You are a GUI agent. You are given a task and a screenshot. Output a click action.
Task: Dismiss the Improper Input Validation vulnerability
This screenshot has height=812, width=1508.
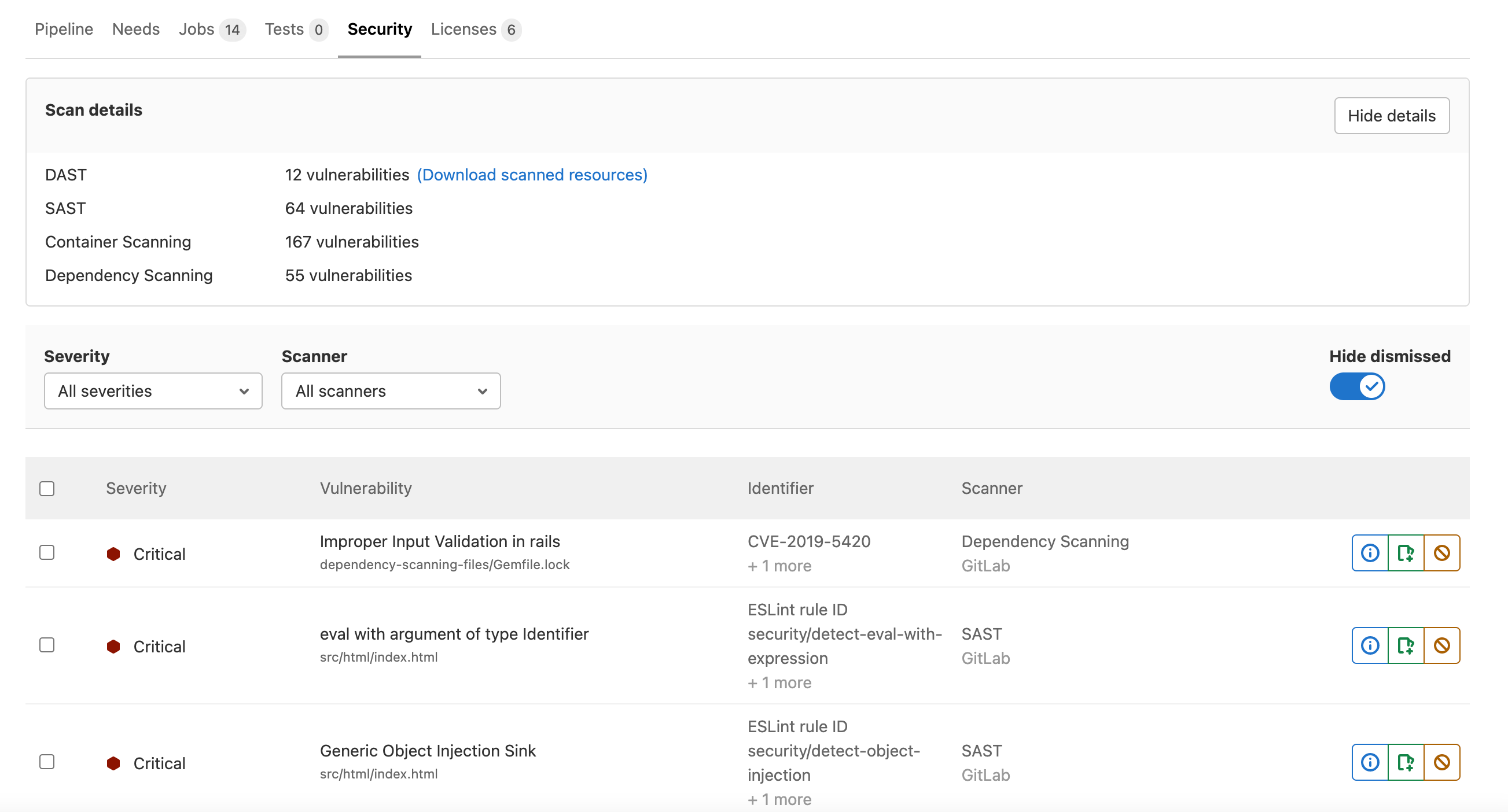coord(1441,553)
